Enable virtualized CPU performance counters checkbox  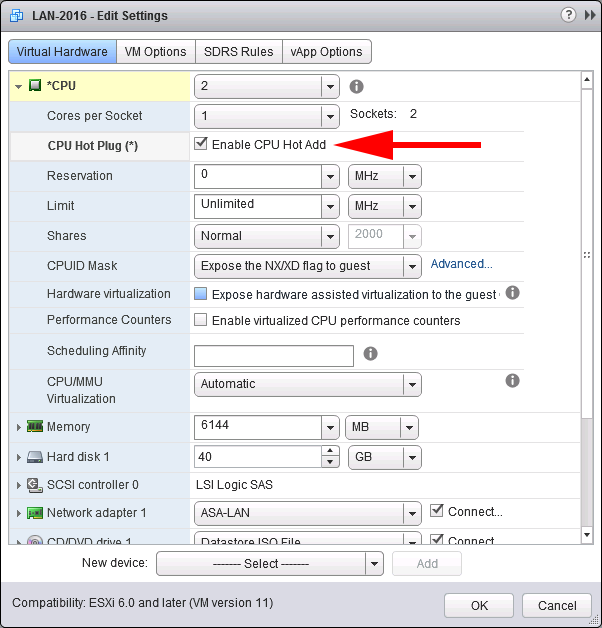(x=200, y=320)
